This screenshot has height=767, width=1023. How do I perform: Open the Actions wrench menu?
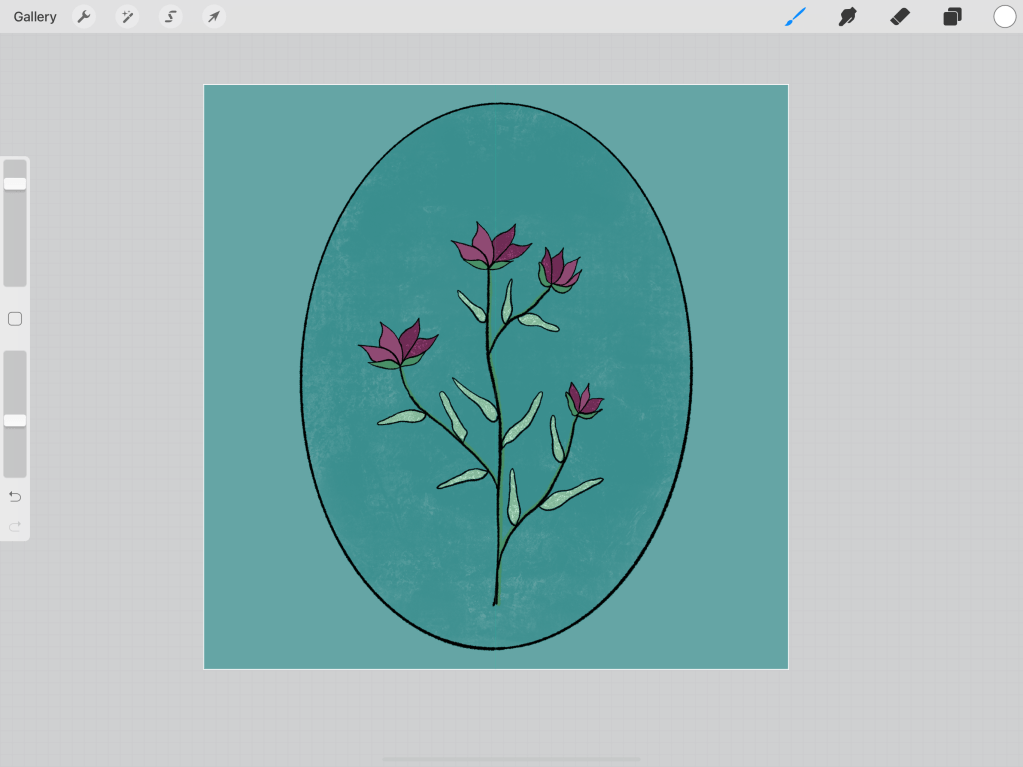(84, 17)
